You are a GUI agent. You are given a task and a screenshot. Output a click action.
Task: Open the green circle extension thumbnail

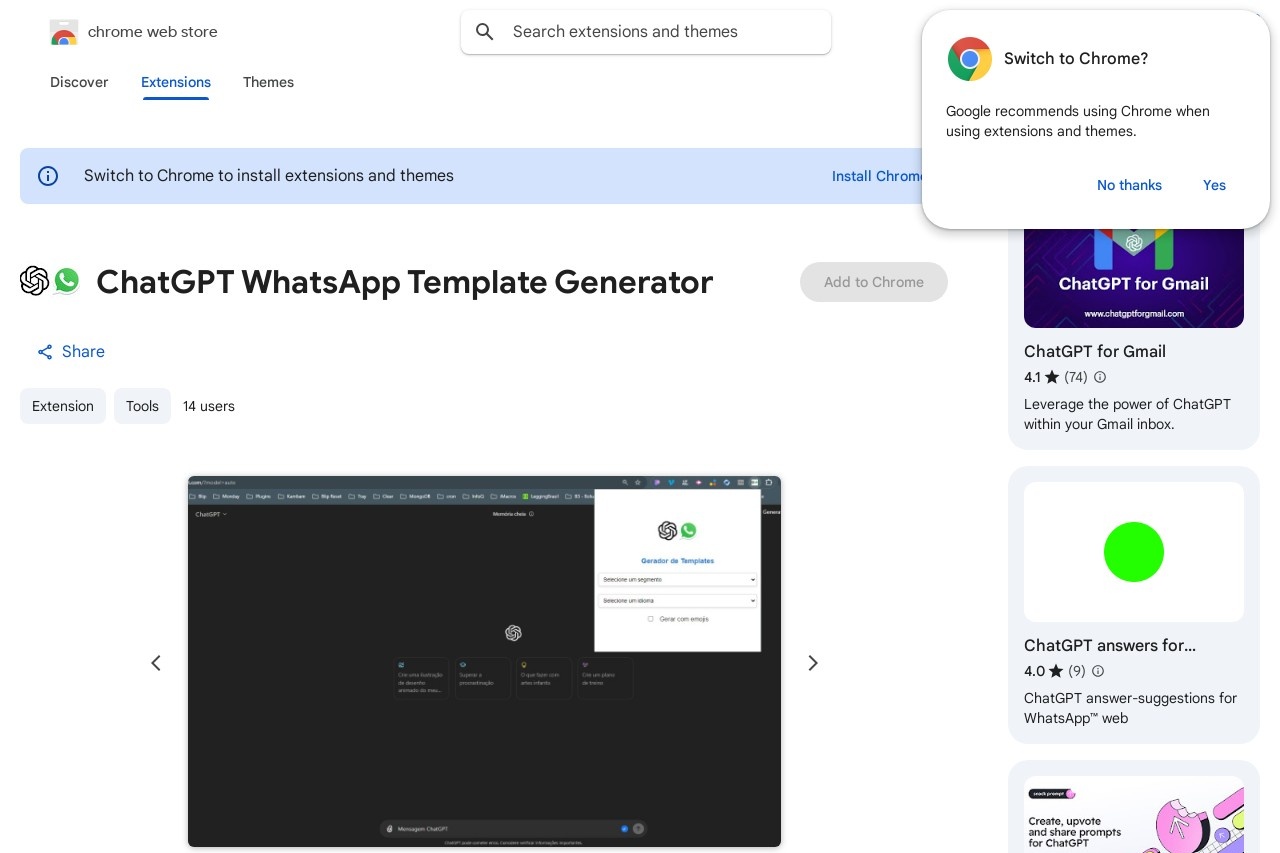[1134, 552]
